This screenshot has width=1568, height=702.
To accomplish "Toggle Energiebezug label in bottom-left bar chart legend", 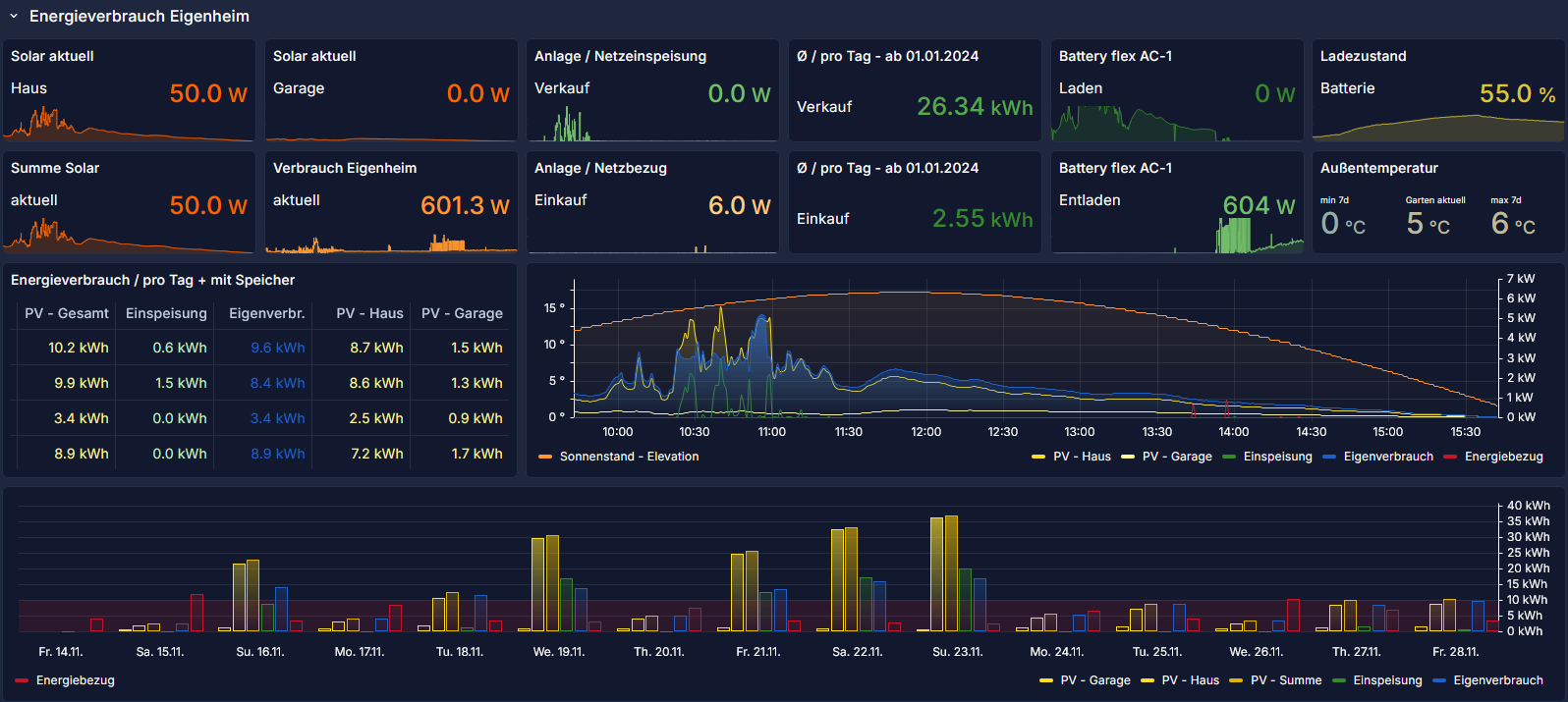I will tap(76, 681).
